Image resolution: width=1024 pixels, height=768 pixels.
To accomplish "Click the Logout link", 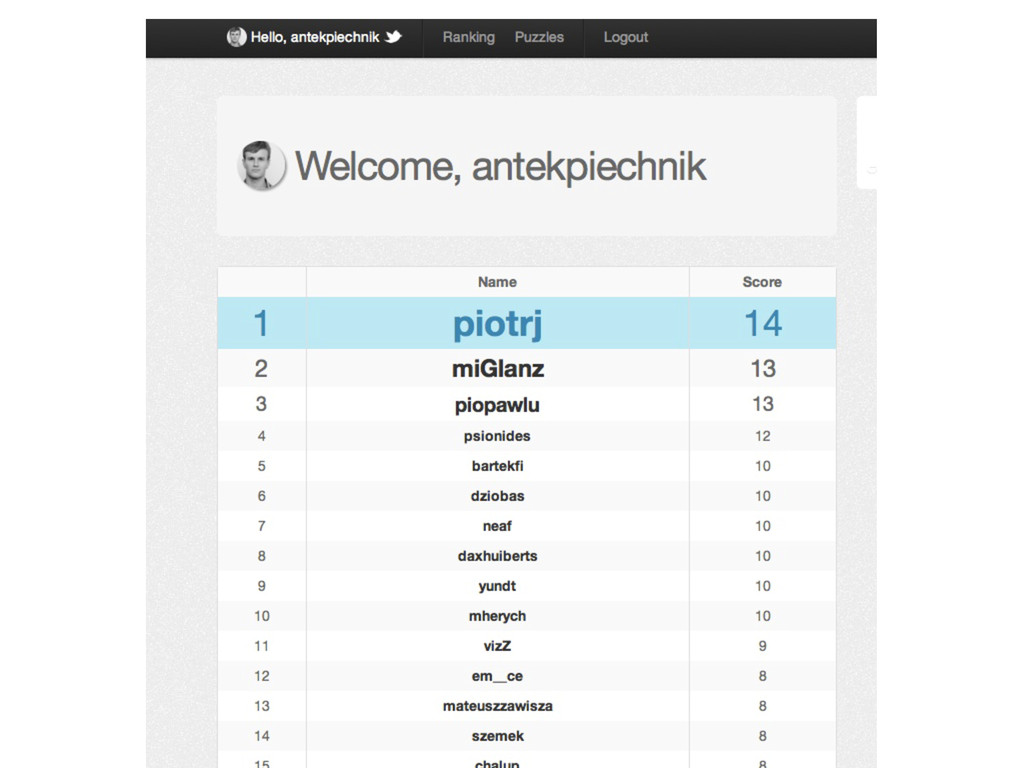I will click(626, 37).
